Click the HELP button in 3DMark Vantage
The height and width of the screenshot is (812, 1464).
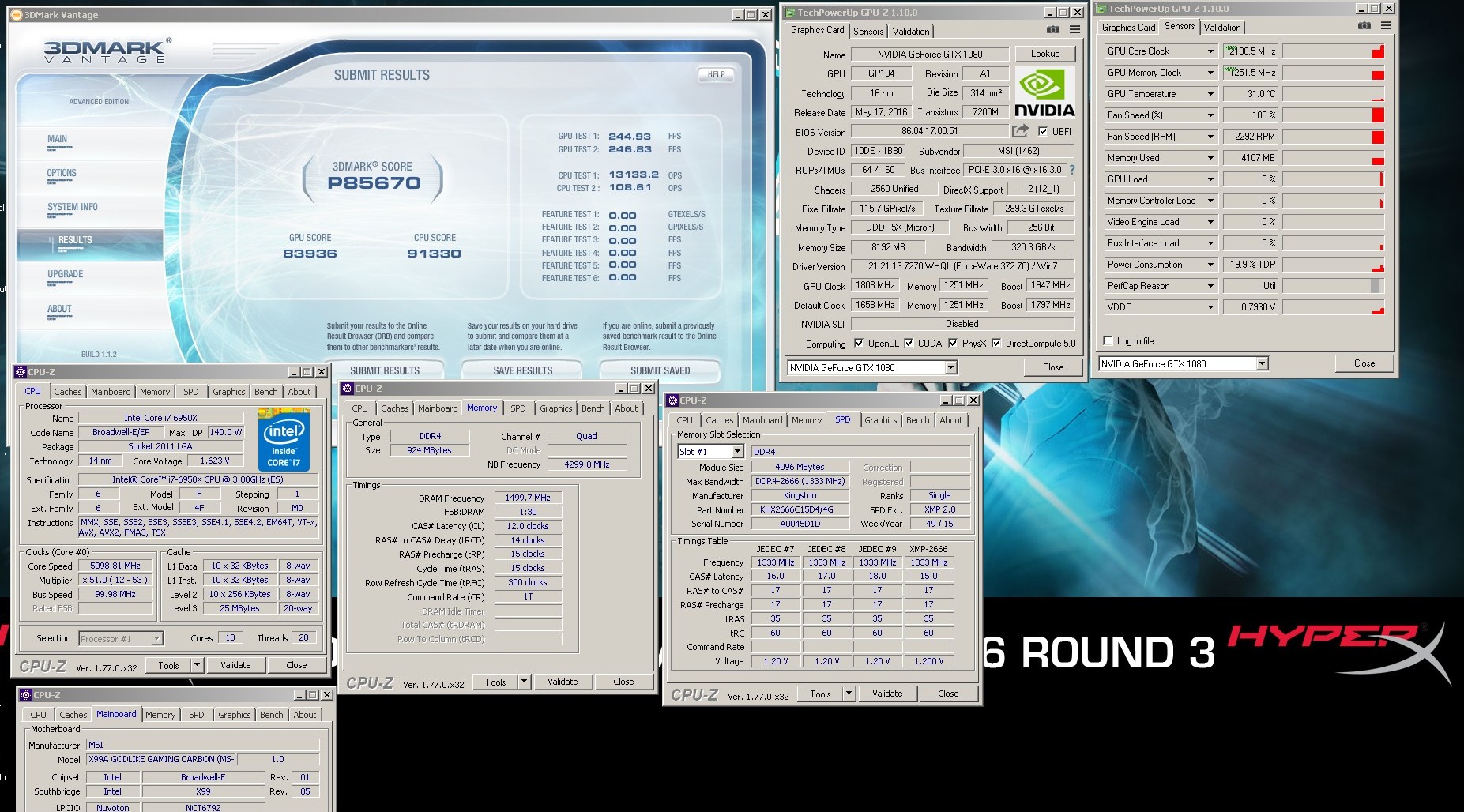coord(716,74)
